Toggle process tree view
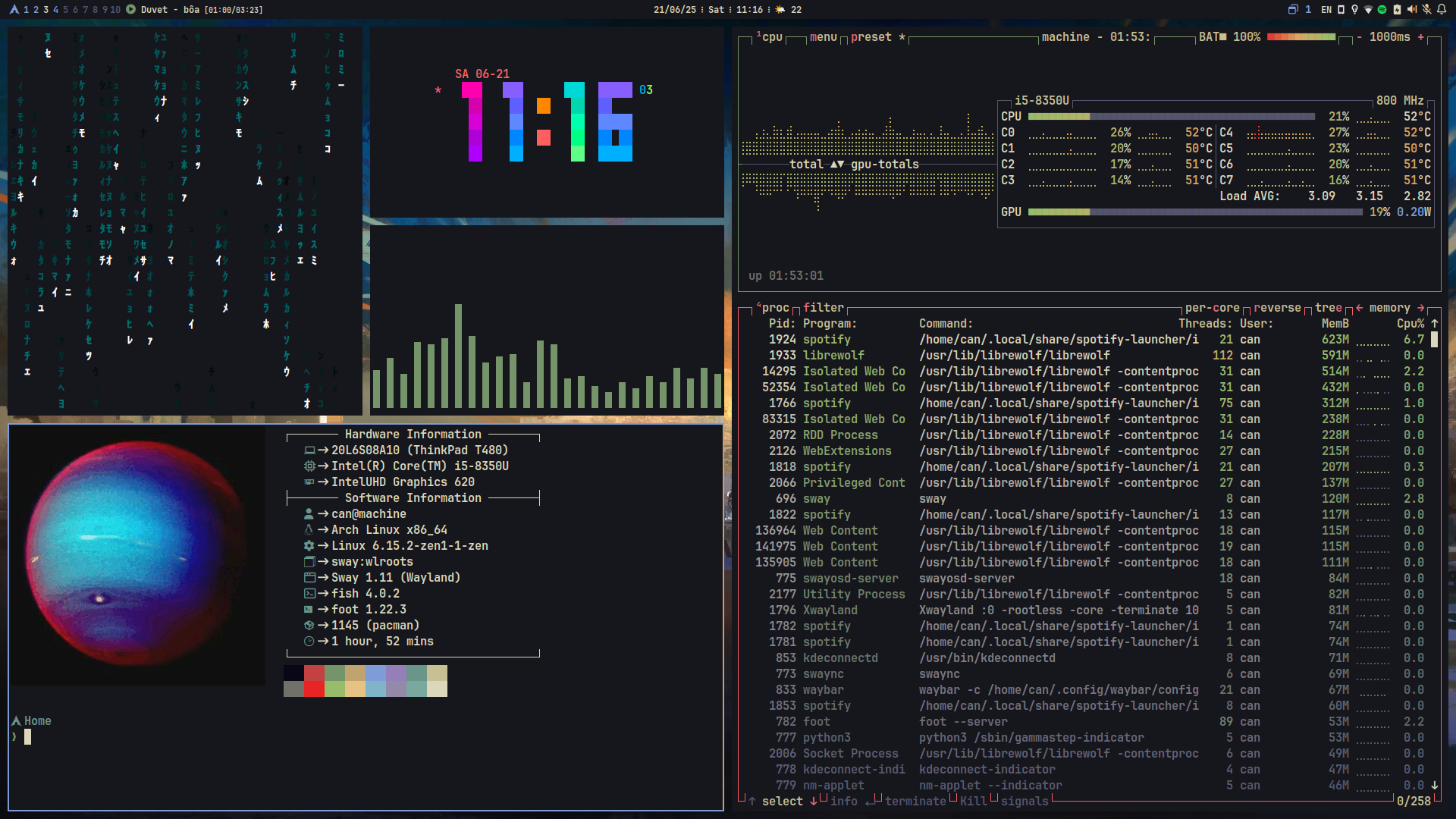The image size is (1456, 819). (x=1328, y=308)
